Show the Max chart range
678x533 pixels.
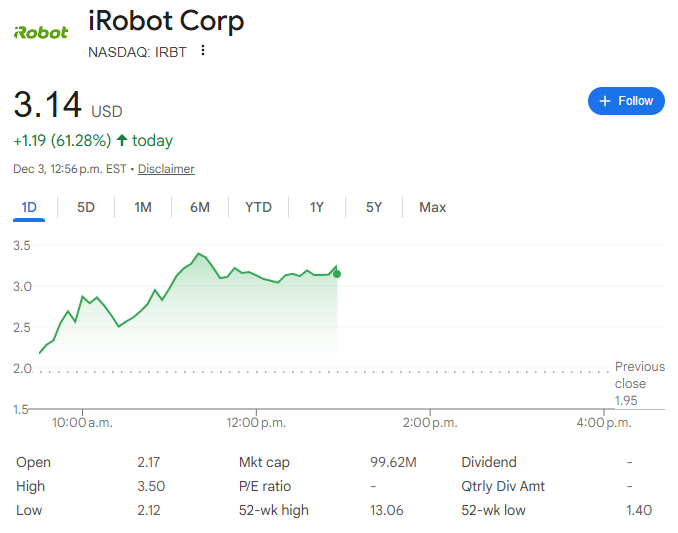(433, 207)
